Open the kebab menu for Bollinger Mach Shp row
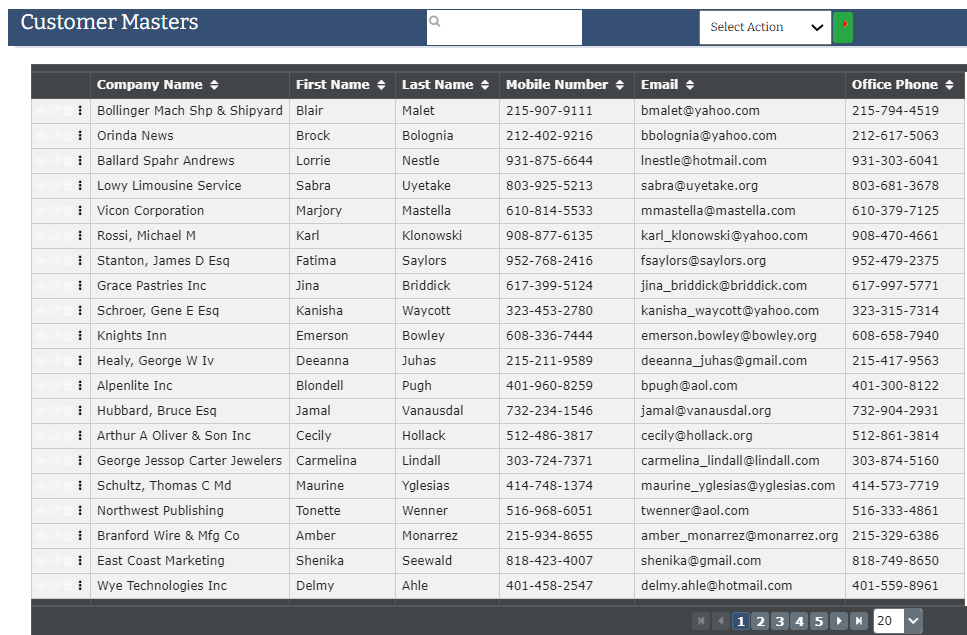The width and height of the screenshot is (967, 635). click(80, 111)
